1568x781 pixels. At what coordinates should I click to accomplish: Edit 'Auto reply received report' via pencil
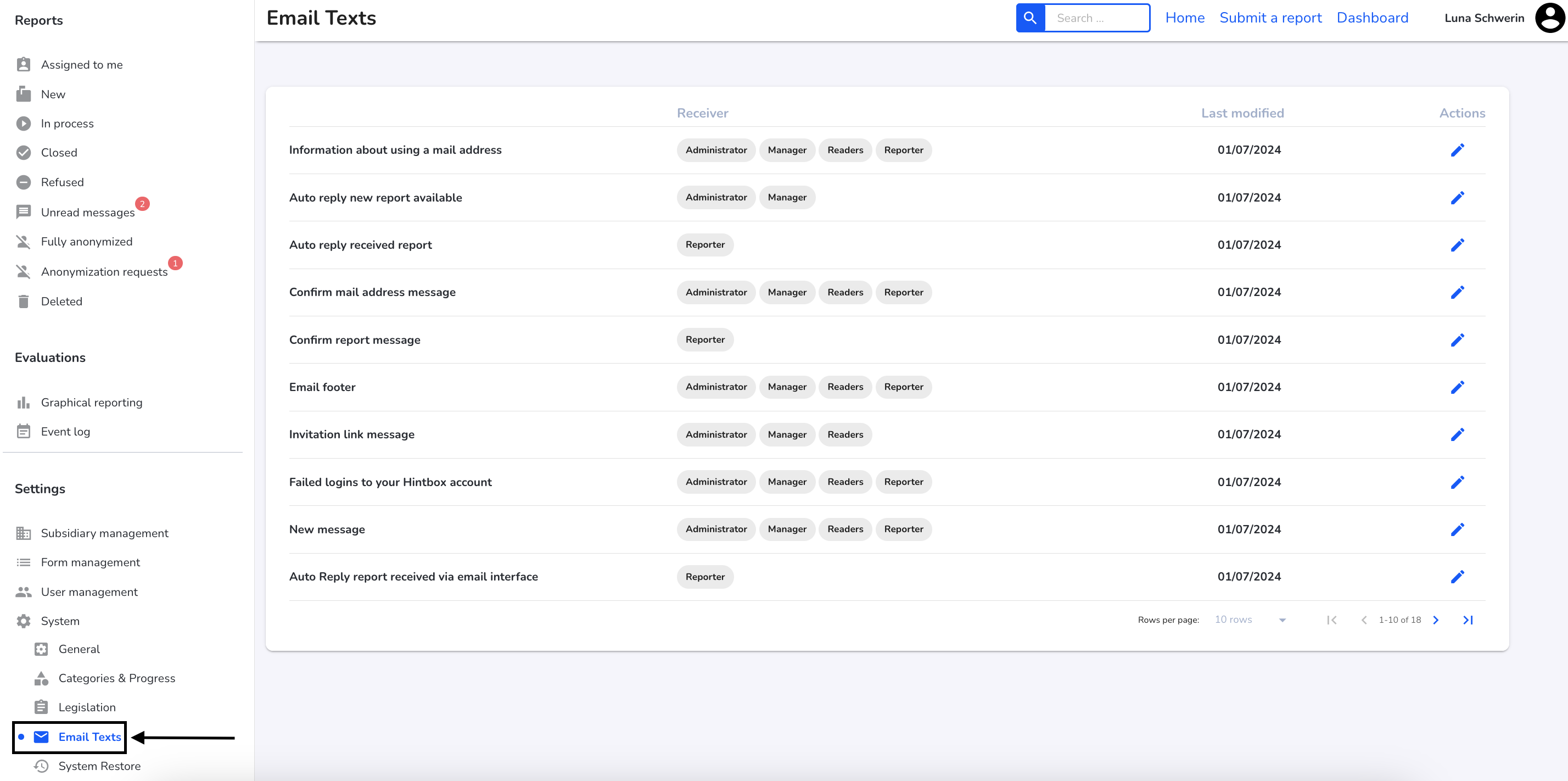pyautogui.click(x=1457, y=245)
